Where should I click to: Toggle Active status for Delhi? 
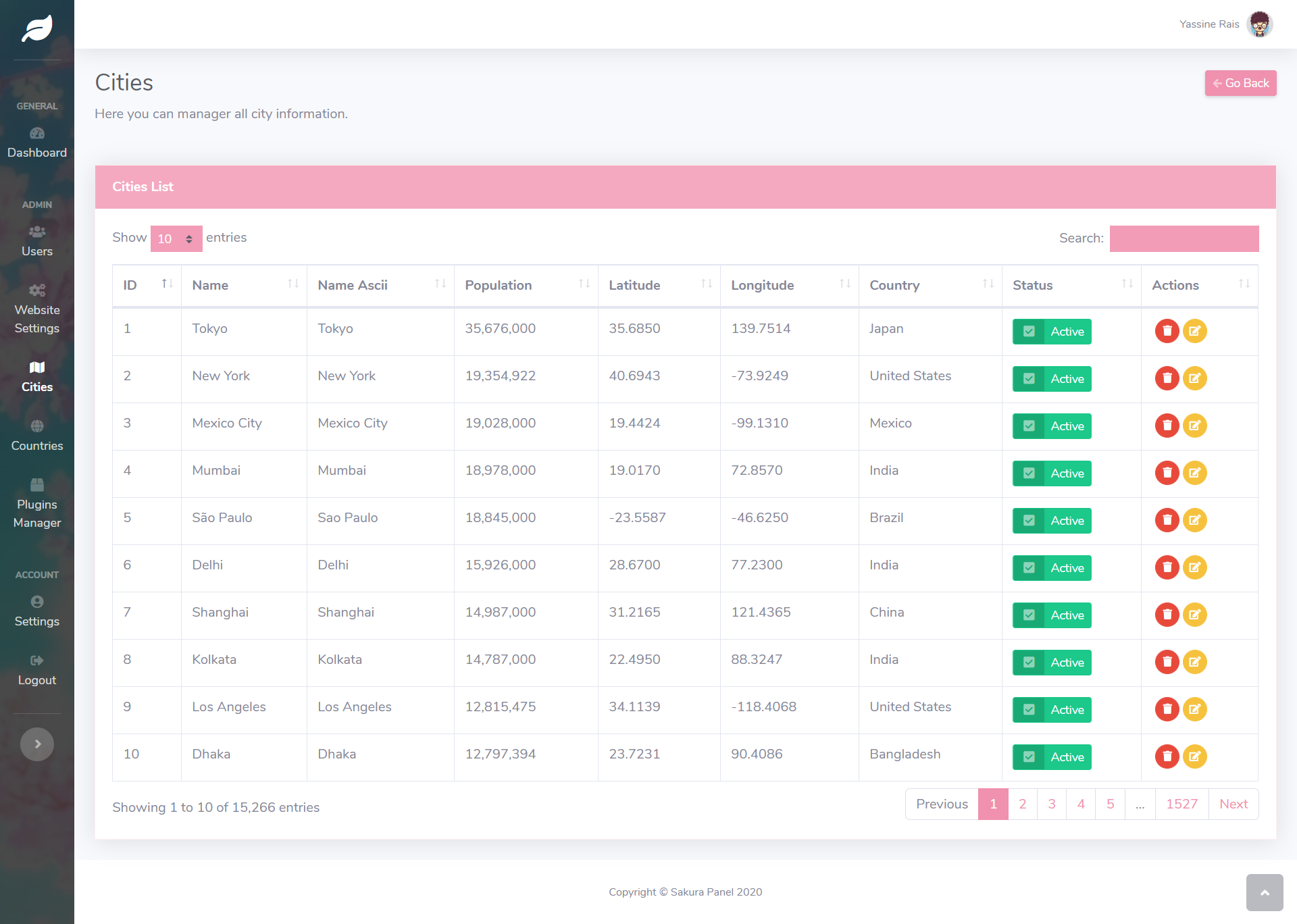pos(1052,568)
